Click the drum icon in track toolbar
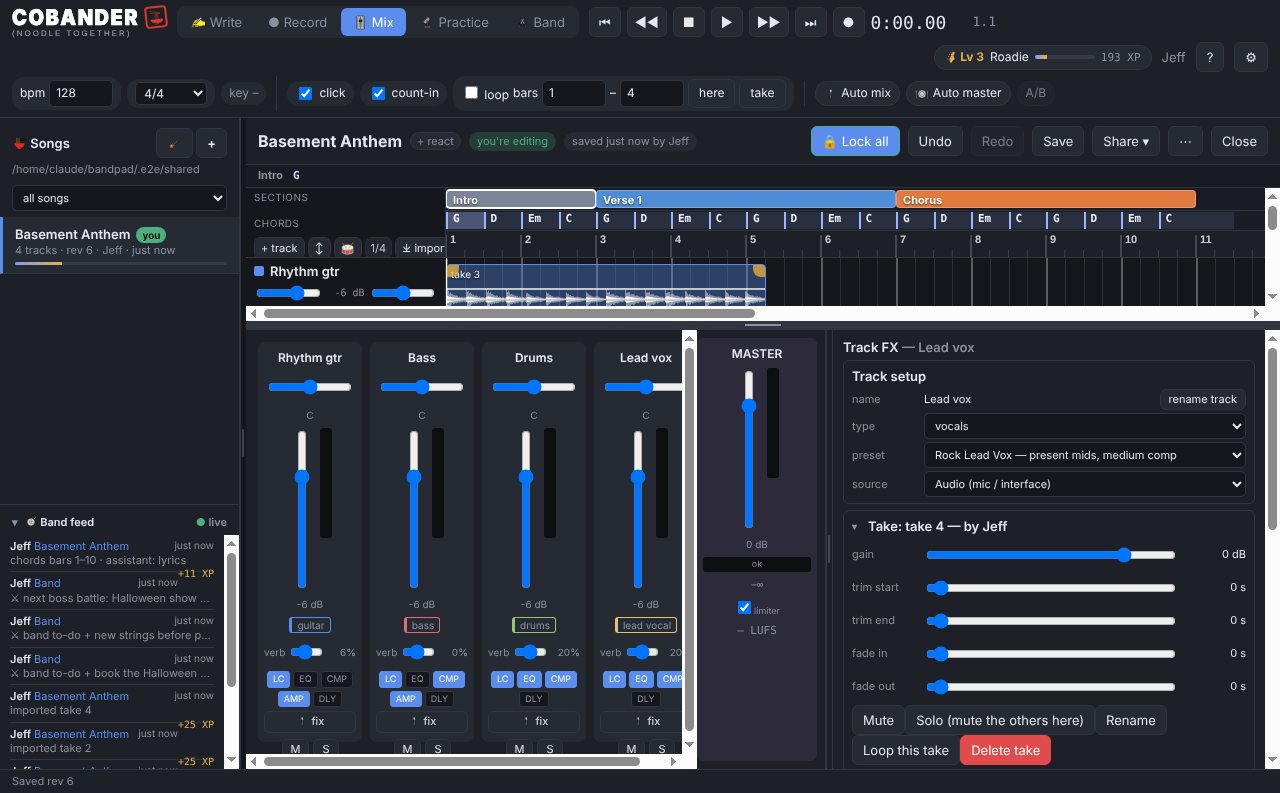The width and height of the screenshot is (1280, 793). (x=347, y=248)
